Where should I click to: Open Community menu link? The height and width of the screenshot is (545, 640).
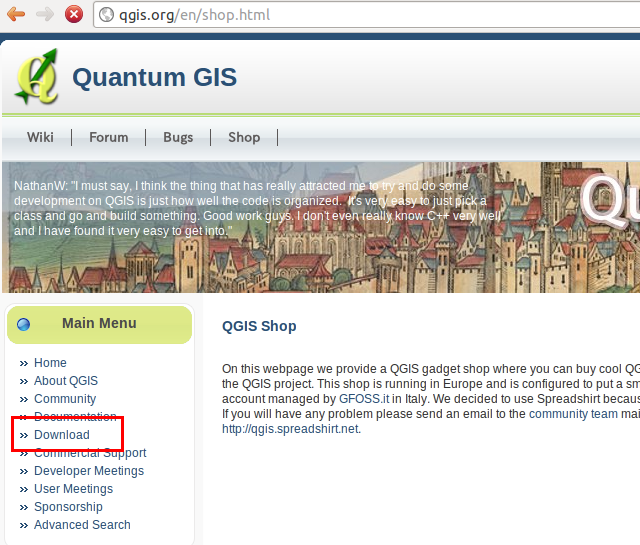pos(65,398)
